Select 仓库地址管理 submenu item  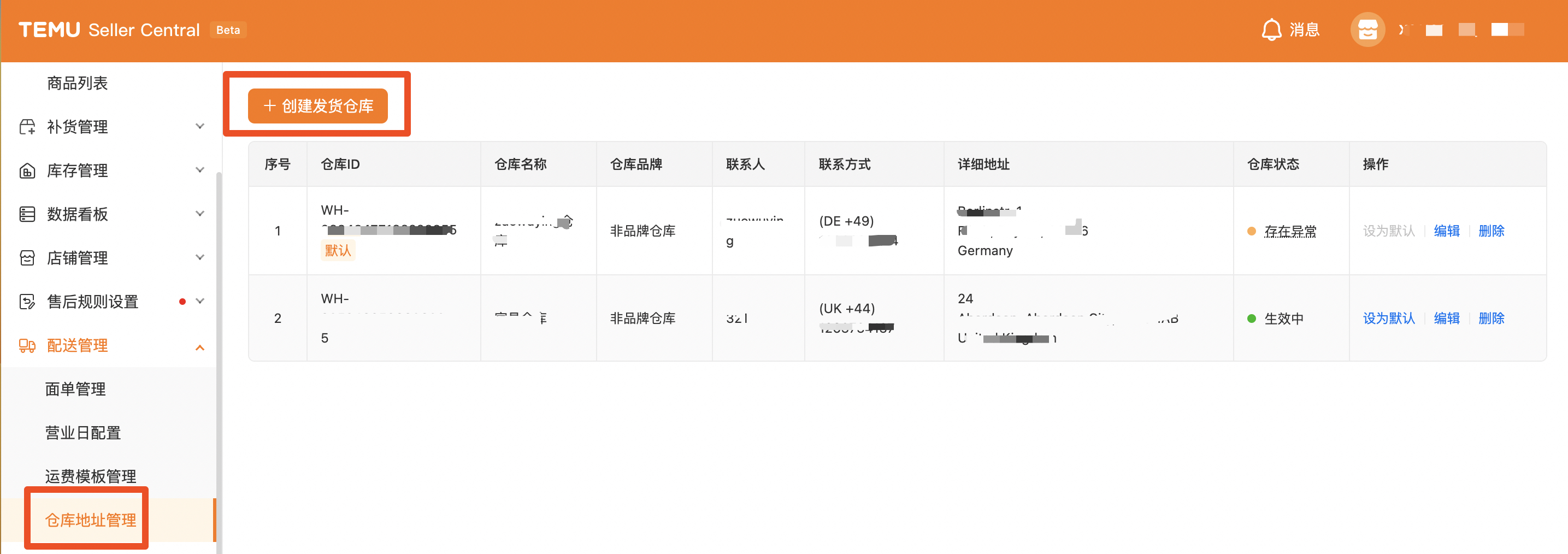coord(91,521)
